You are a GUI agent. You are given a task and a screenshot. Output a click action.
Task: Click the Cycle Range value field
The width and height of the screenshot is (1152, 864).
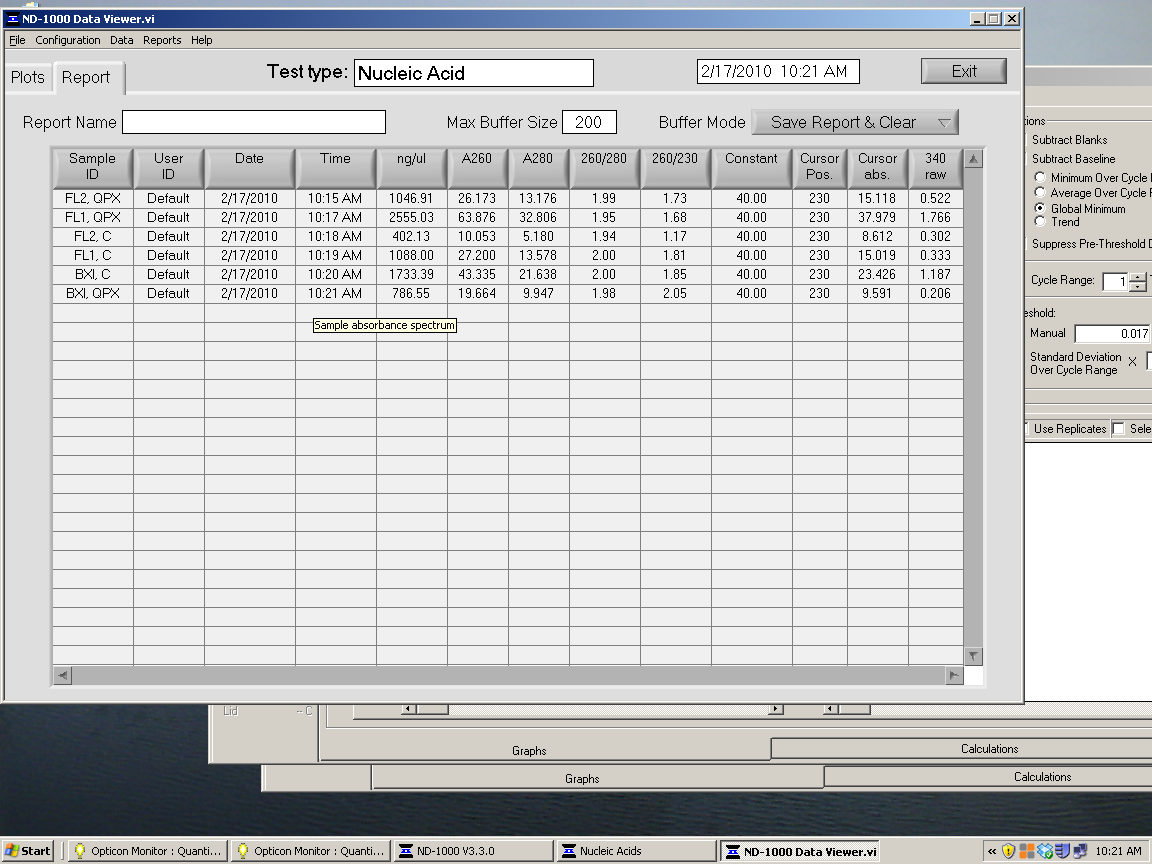pos(1115,281)
